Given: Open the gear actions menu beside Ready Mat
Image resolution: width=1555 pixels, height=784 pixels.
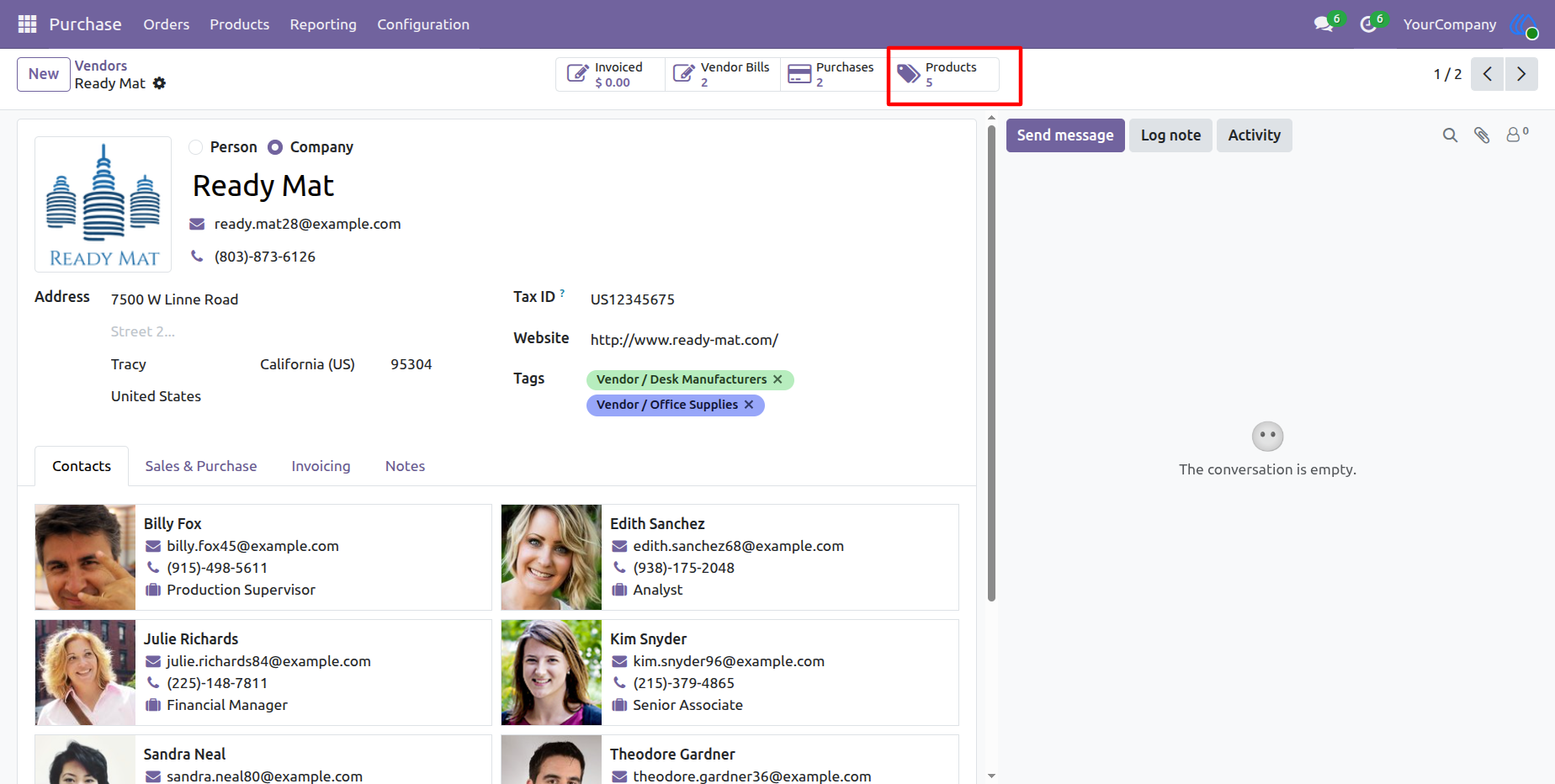Looking at the screenshot, I should [160, 83].
